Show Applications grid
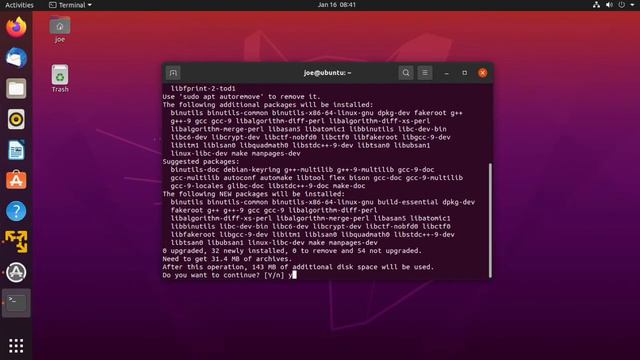Viewport: 640px width, 360px height. coord(16,346)
